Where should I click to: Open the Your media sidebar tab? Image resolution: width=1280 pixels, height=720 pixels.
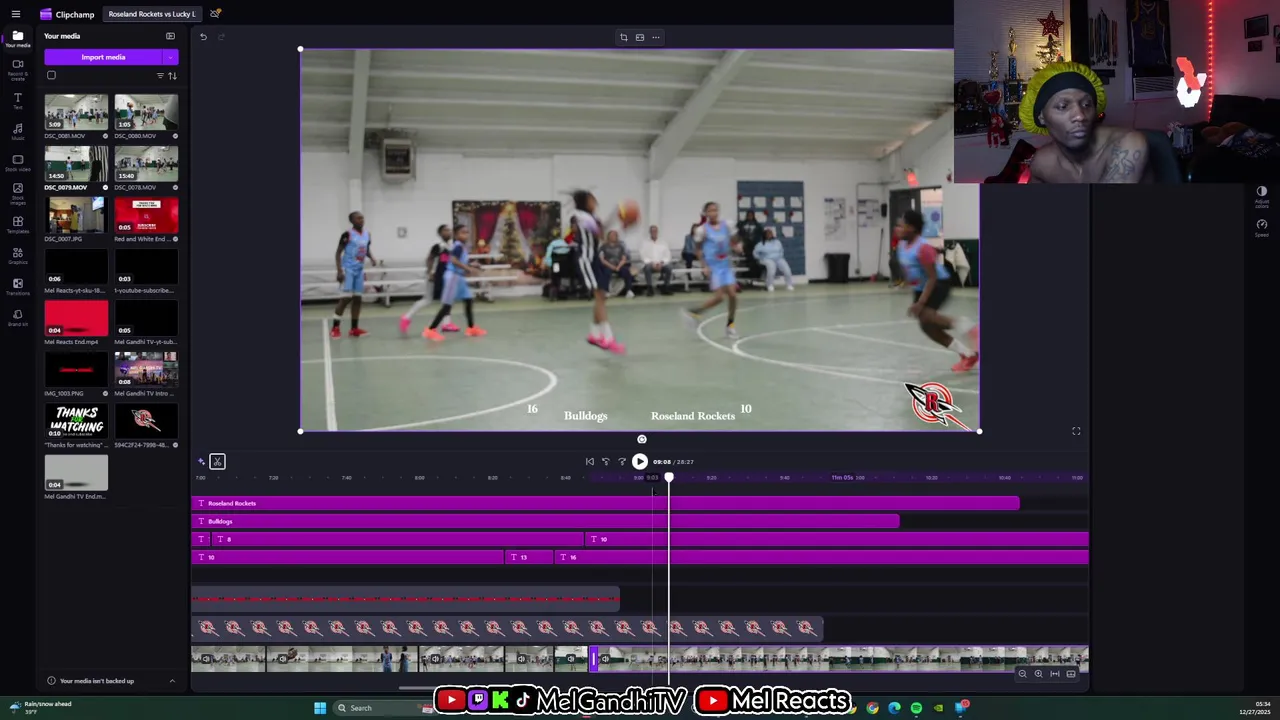(x=17, y=39)
